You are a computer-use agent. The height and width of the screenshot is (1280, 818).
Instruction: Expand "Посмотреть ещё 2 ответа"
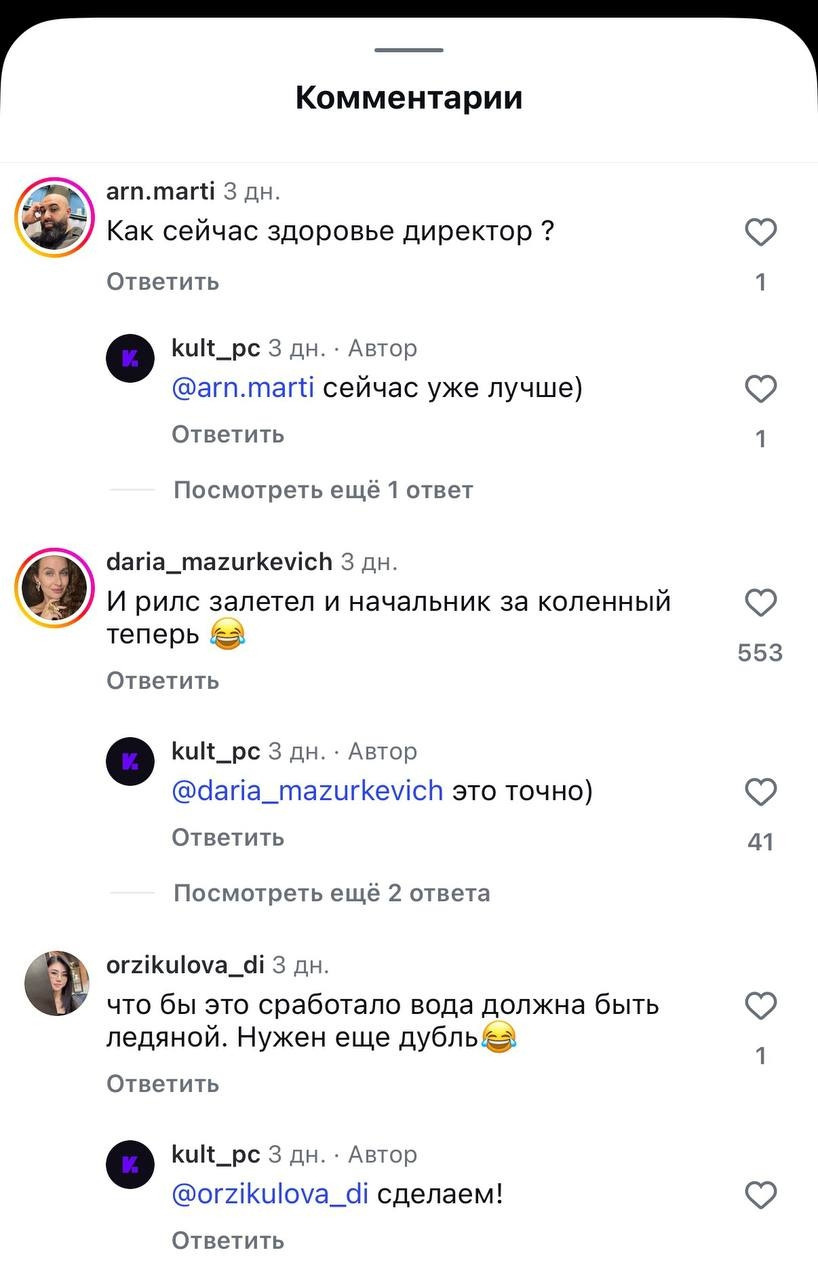click(331, 893)
